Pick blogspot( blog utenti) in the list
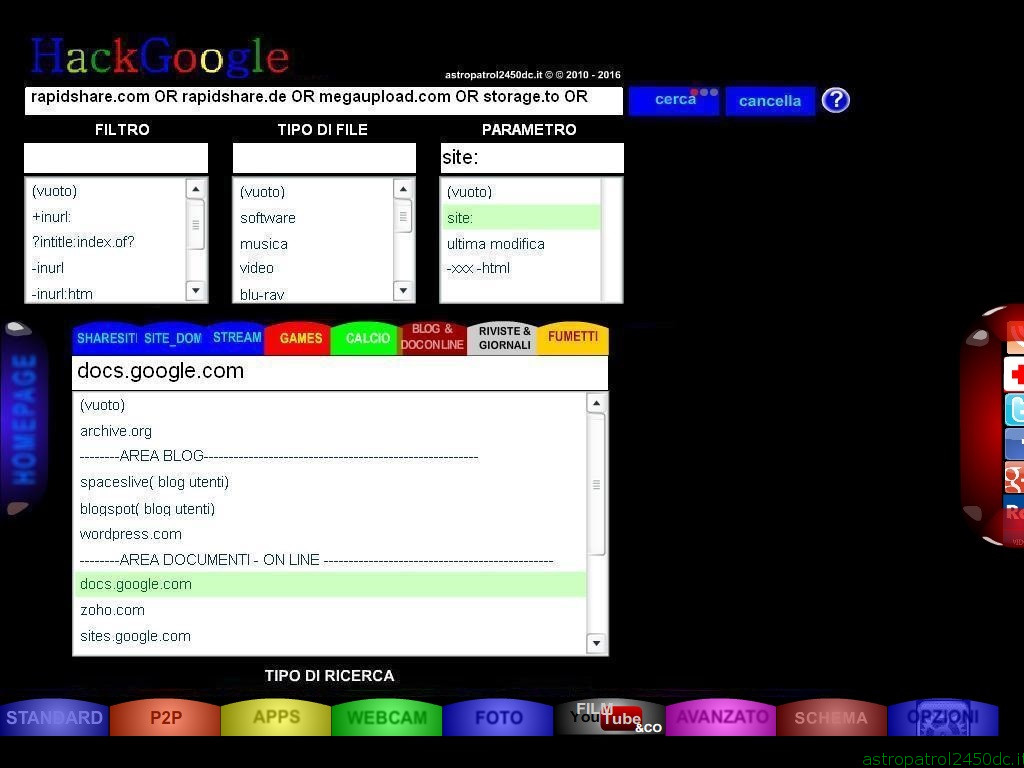The width and height of the screenshot is (1024, 768). 330,508
